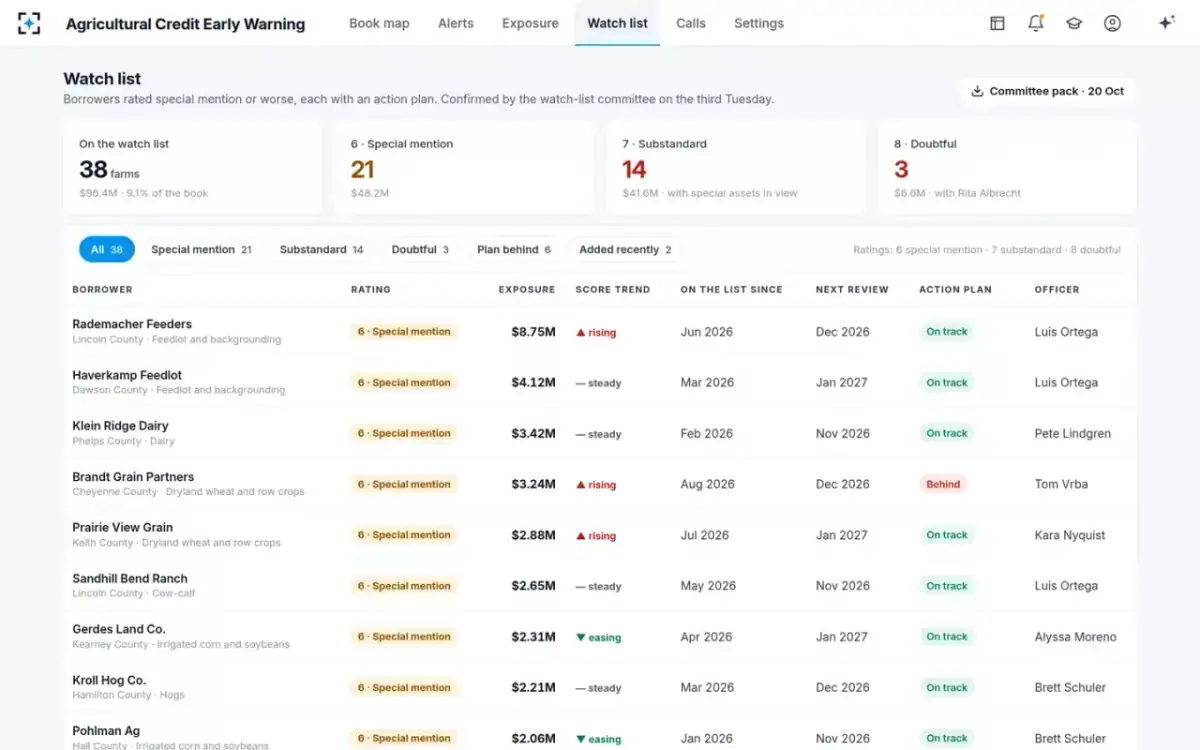Sort by Action plan column header
Image resolution: width=1200 pixels, height=750 pixels.
point(955,290)
